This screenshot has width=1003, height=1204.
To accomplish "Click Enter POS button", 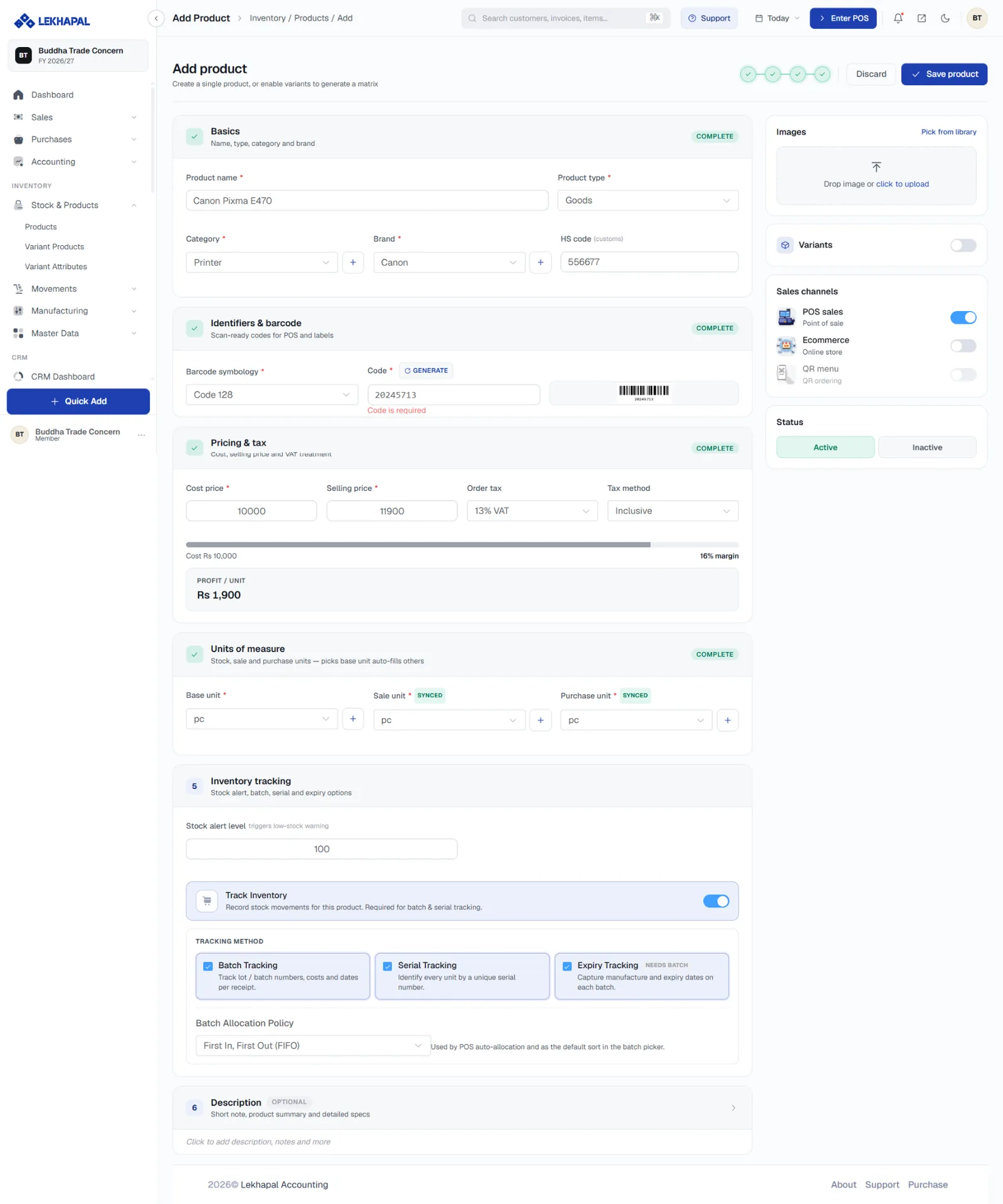I will [x=843, y=18].
